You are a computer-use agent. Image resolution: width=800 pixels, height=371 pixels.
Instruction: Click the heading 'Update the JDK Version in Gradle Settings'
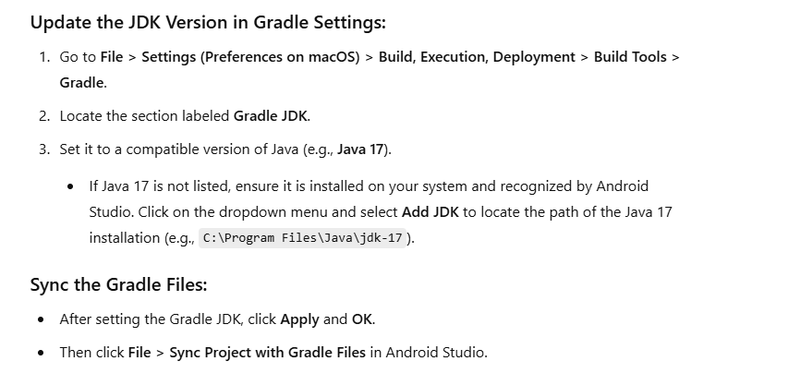tap(208, 22)
